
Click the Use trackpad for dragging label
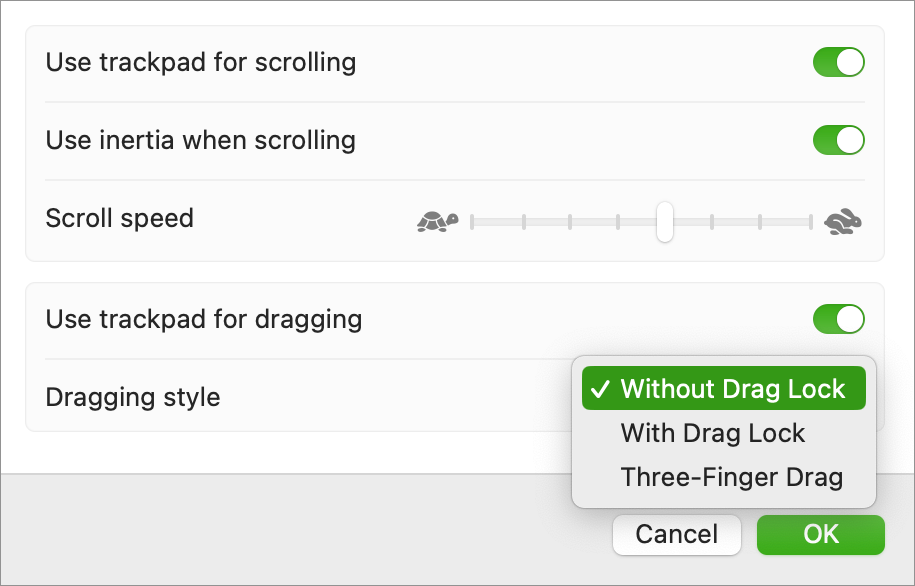[x=204, y=320]
